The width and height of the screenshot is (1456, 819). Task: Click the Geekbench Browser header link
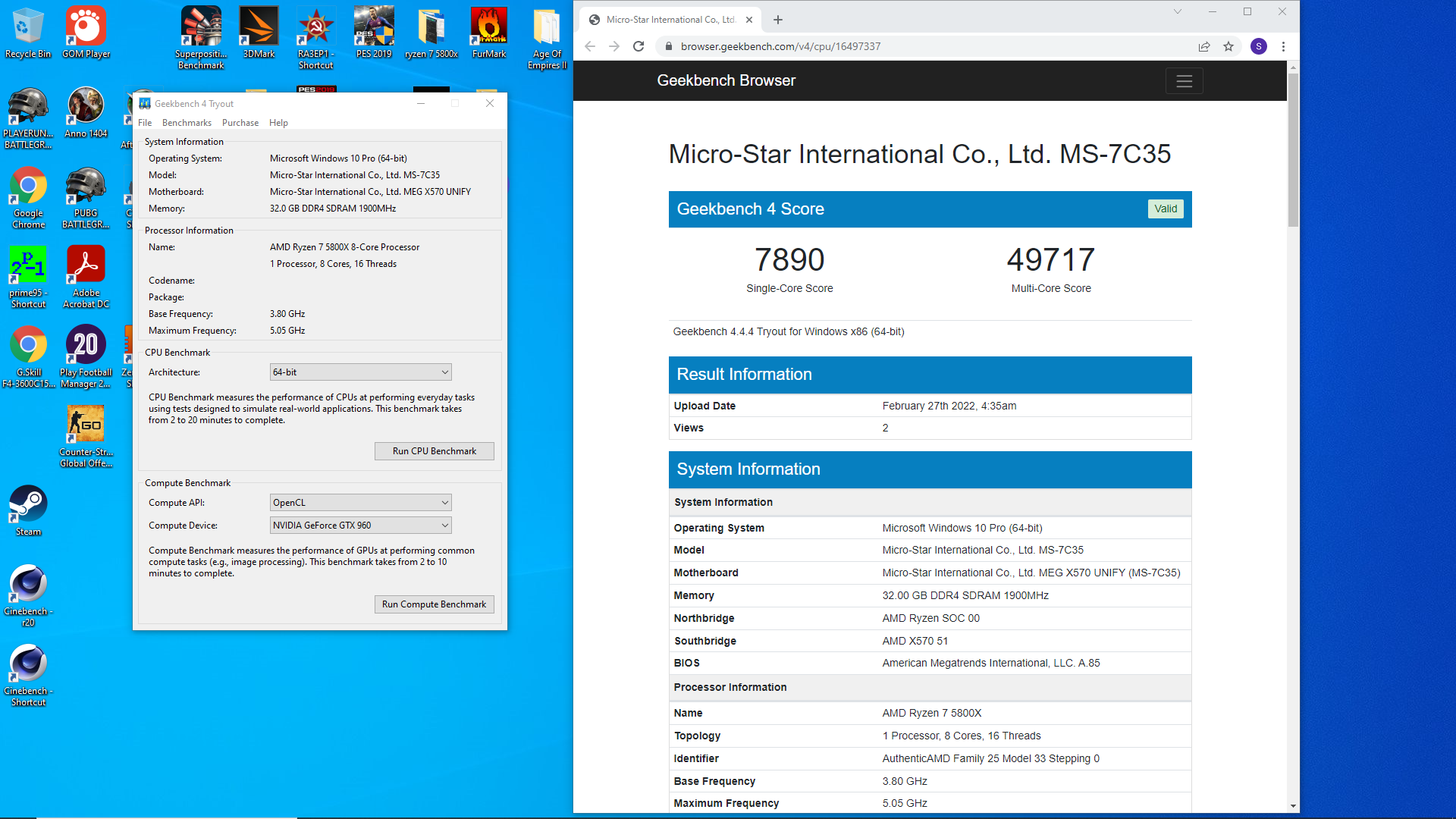(726, 80)
